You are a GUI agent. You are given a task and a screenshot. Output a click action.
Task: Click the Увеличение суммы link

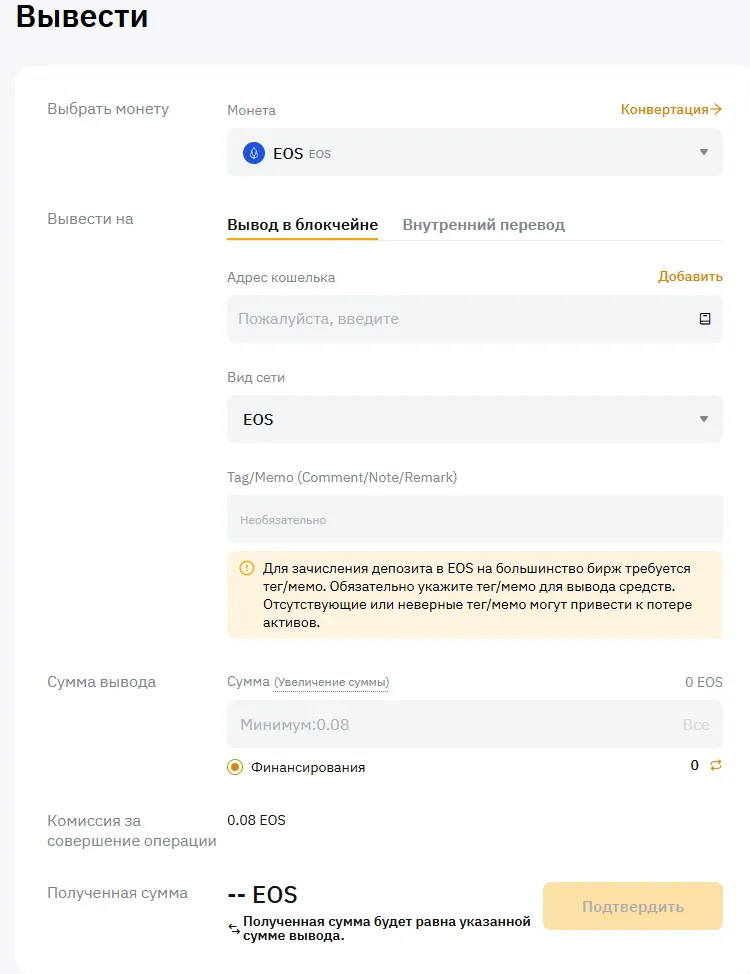(332, 683)
